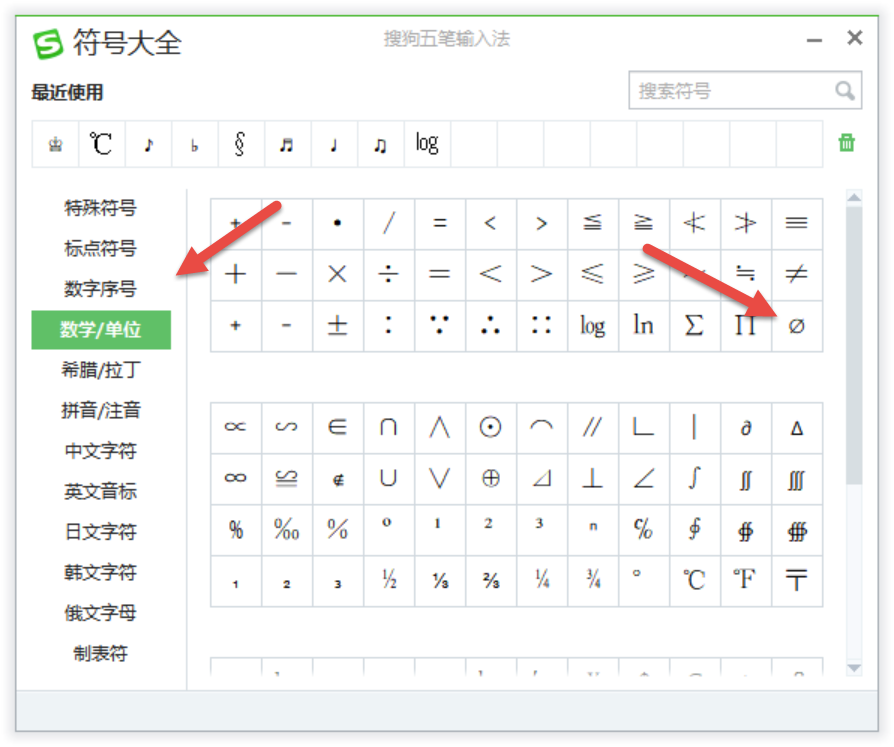Insert the ‰ per-mille symbol
Viewport: 894px width, 747px height.
click(x=286, y=529)
